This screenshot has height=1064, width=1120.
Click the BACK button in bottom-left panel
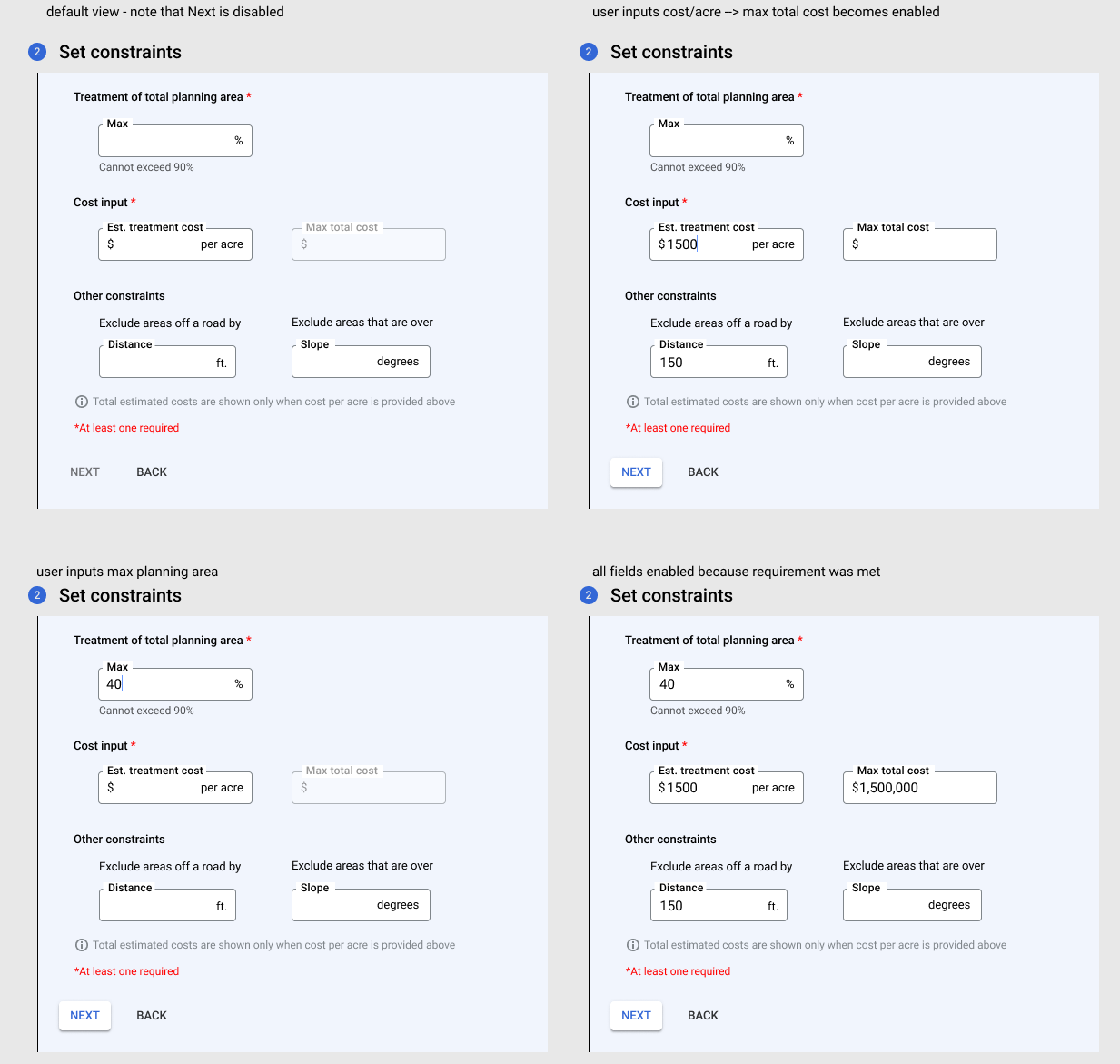pos(151,1015)
